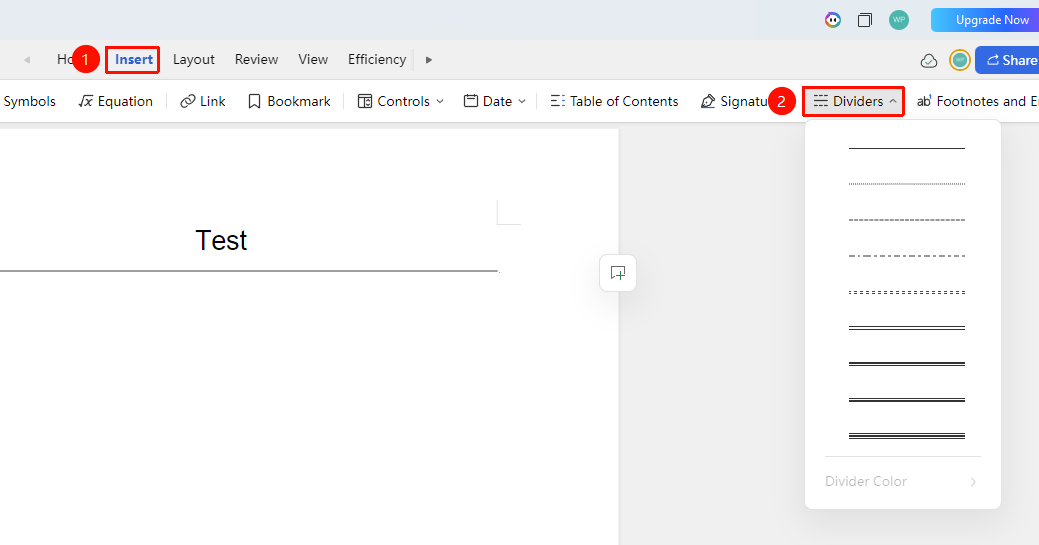This screenshot has height=545, width=1039.
Task: Open the colorful AI assistant icon
Action: coord(832,20)
